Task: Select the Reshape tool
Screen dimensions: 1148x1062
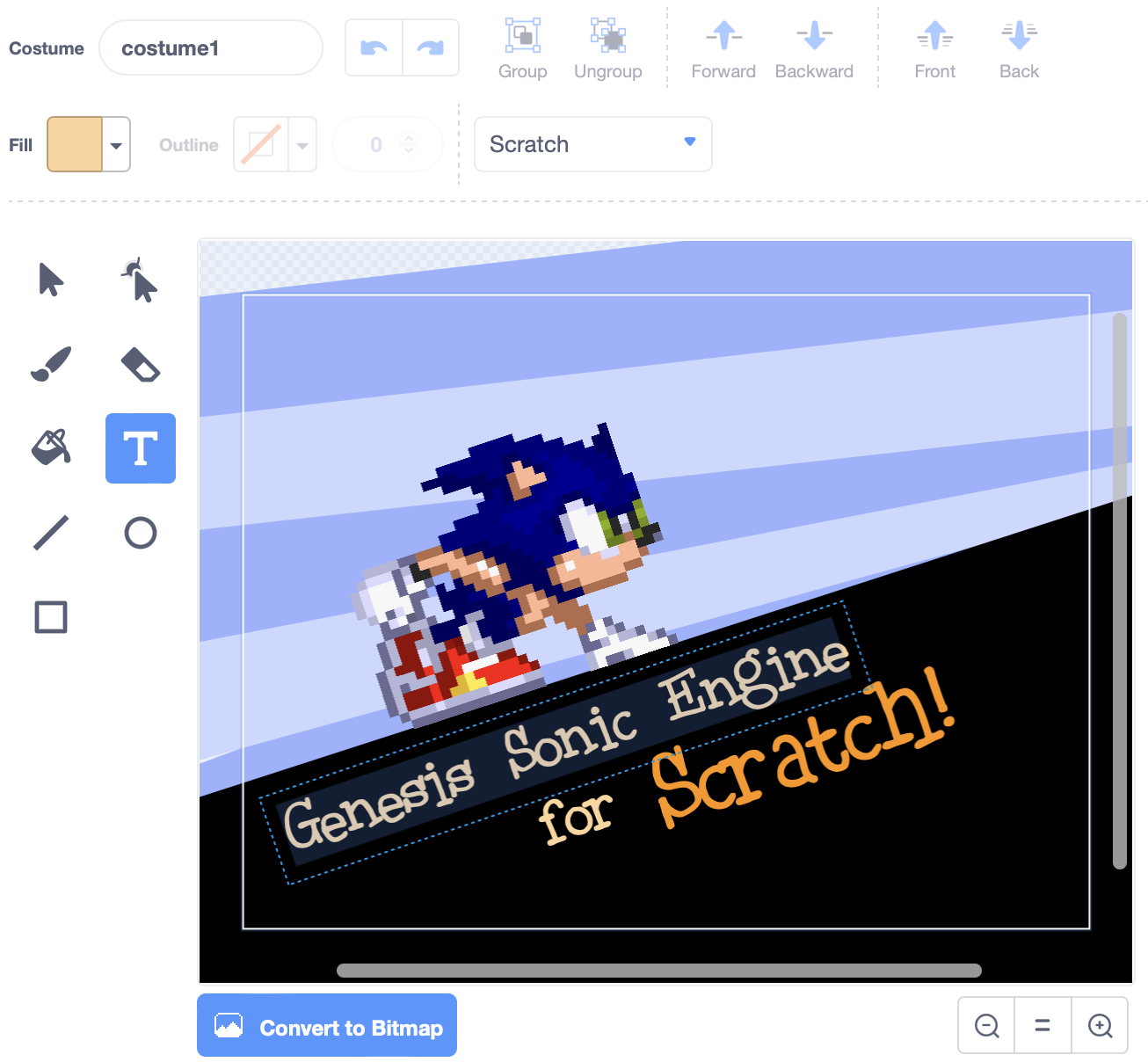Action: coord(141,280)
